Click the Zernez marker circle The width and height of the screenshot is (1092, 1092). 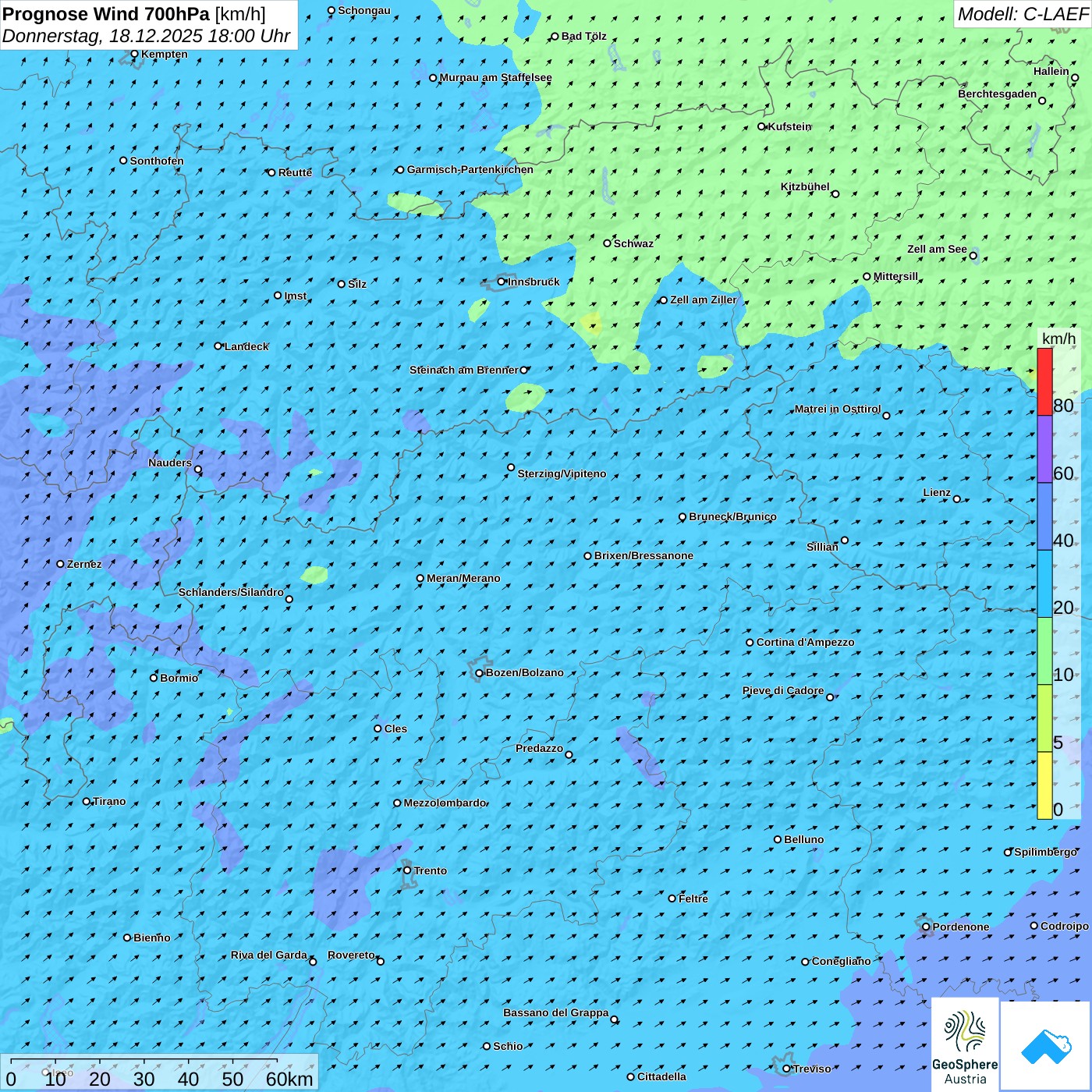point(61,564)
